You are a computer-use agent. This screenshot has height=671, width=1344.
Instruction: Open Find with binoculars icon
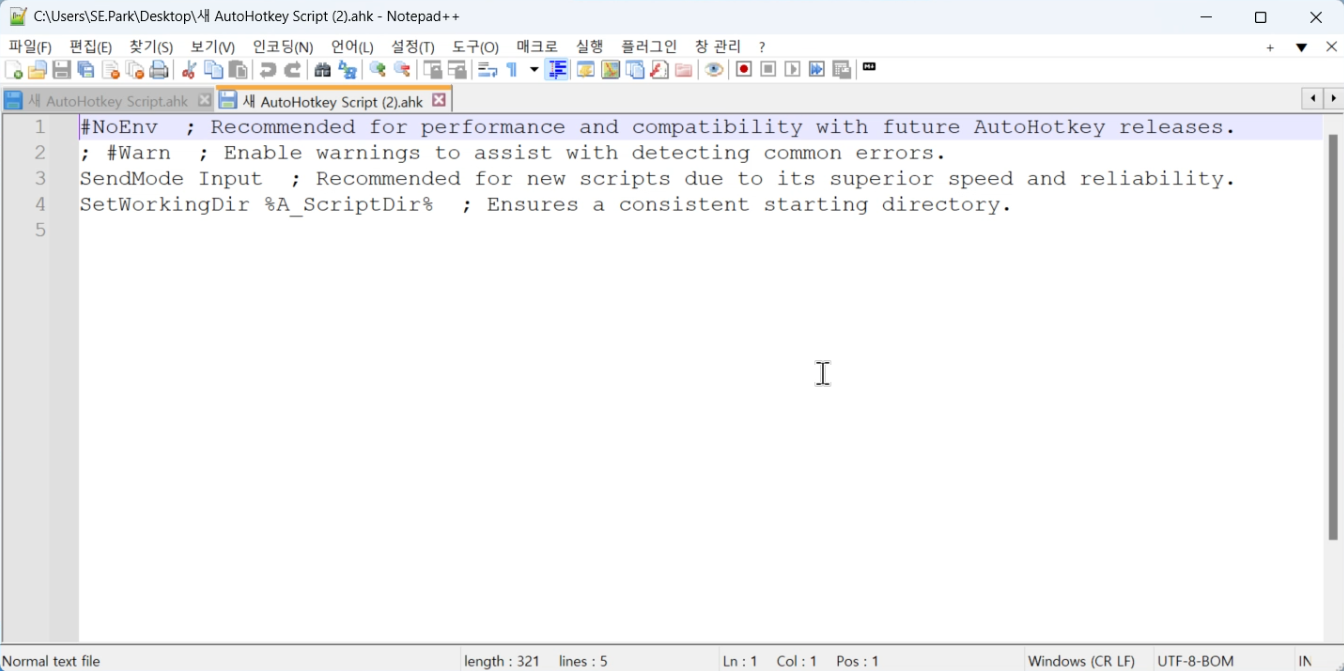tap(322, 70)
